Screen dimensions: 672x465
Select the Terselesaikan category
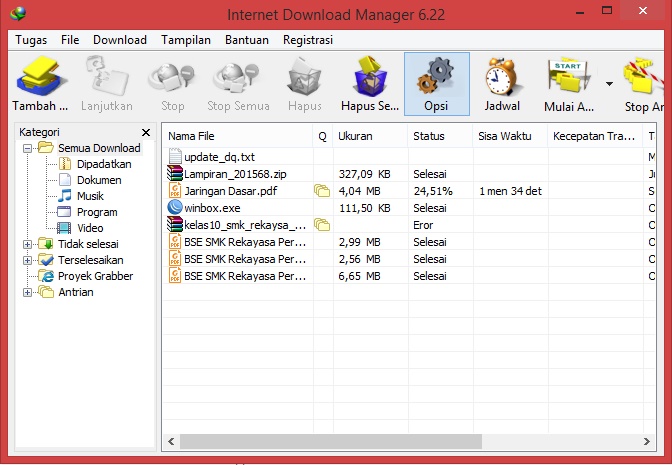click(90, 260)
